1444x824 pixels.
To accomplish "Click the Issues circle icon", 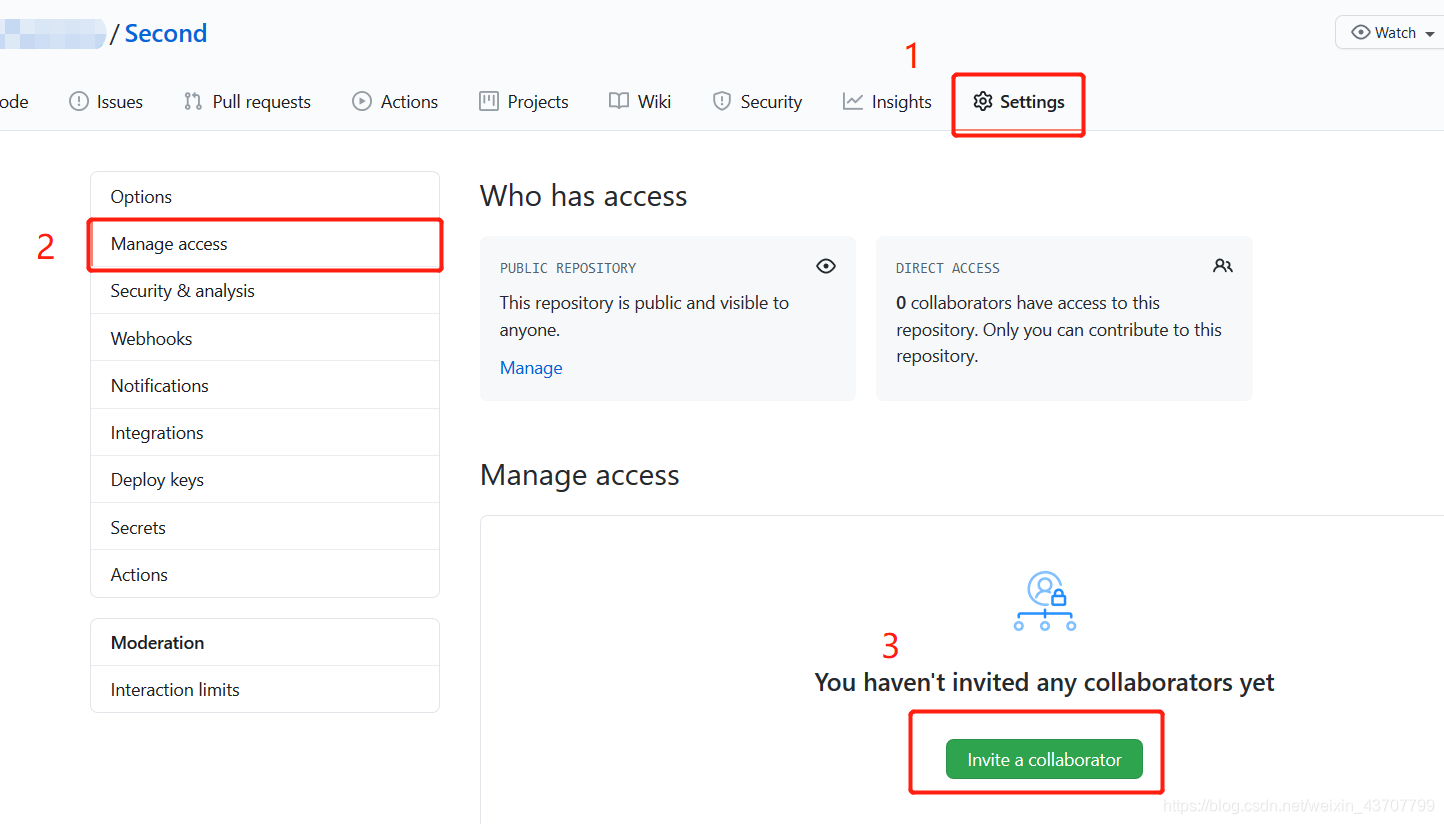I will (79, 101).
